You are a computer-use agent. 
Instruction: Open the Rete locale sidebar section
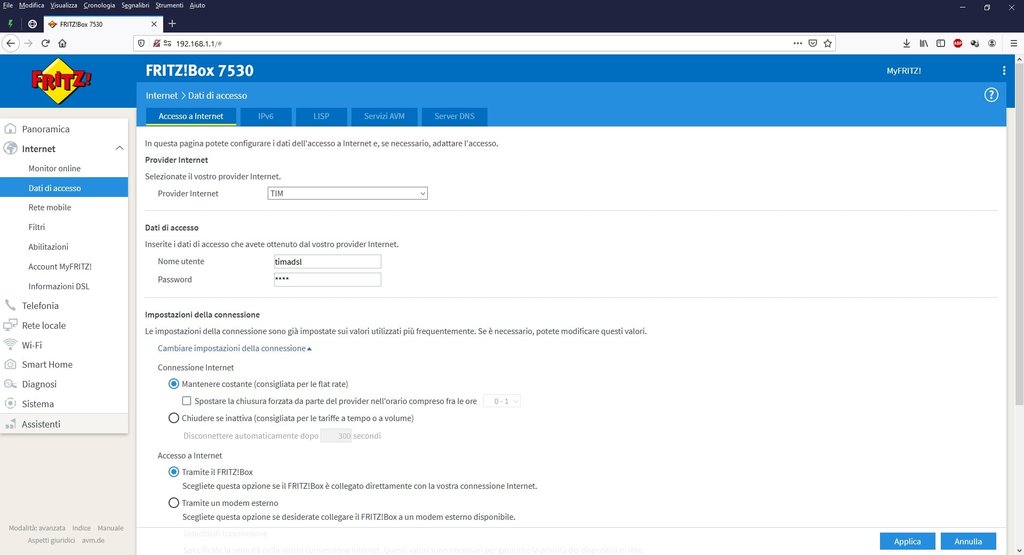[44, 325]
